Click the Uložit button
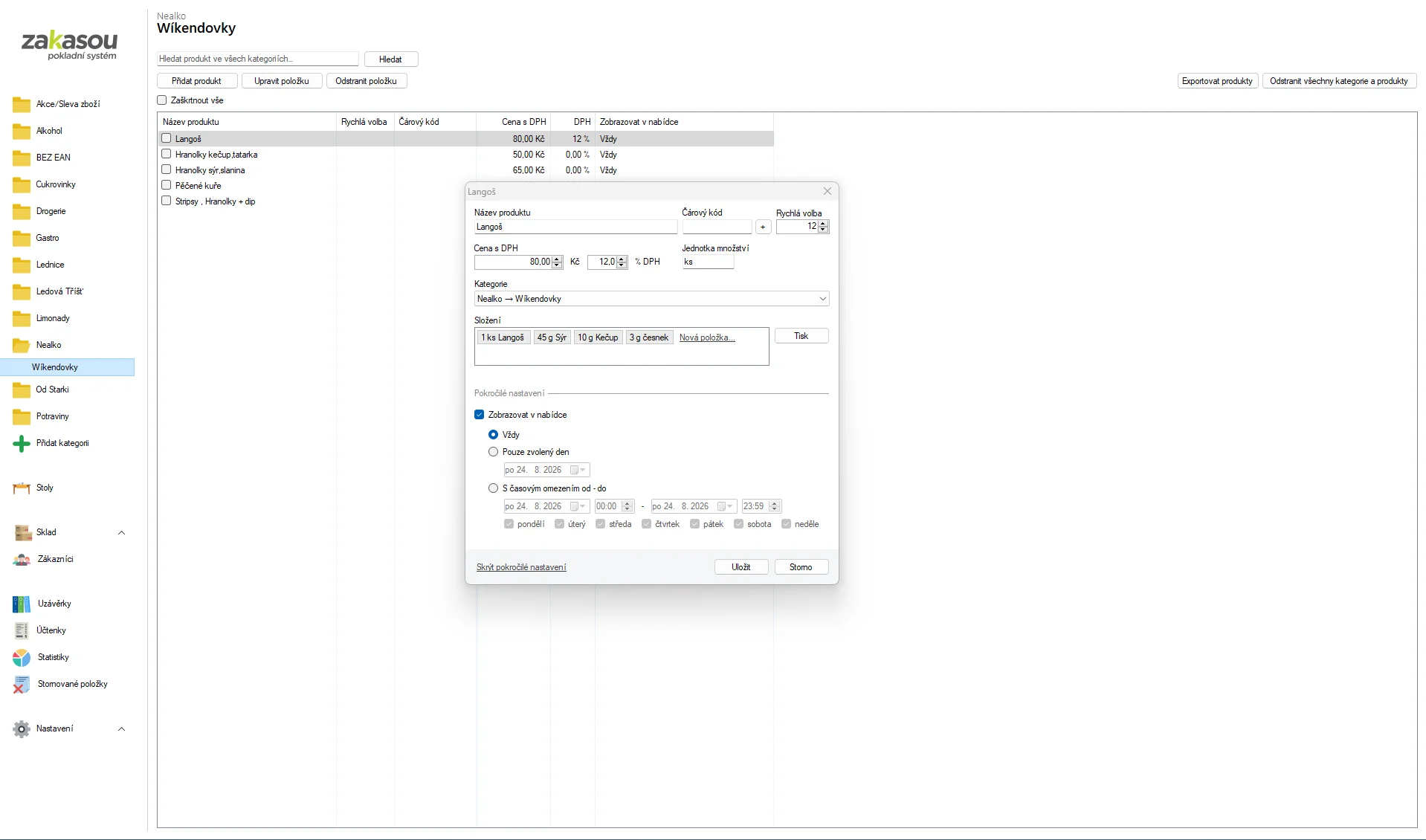This screenshot has width=1426, height=840. [x=741, y=567]
